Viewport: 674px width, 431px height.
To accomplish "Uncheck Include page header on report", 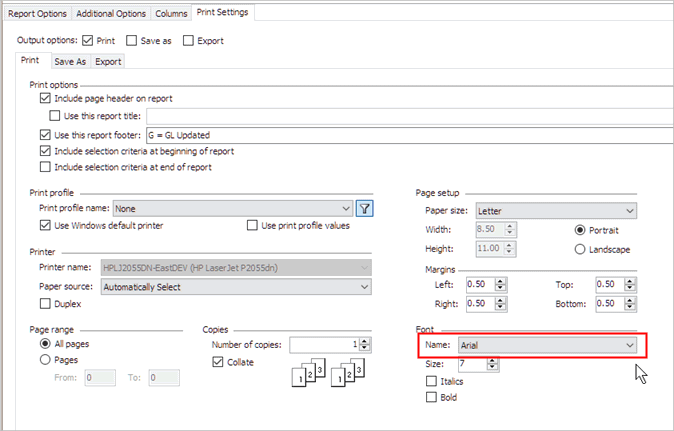I will tap(45, 99).
